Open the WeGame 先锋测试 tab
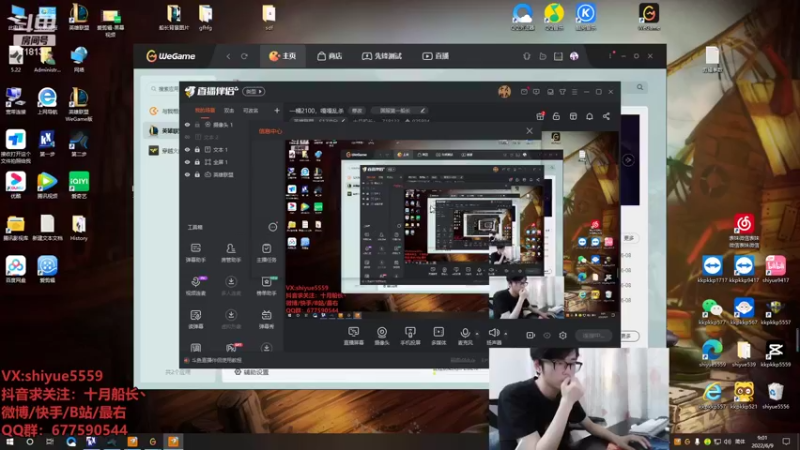 (x=382, y=56)
